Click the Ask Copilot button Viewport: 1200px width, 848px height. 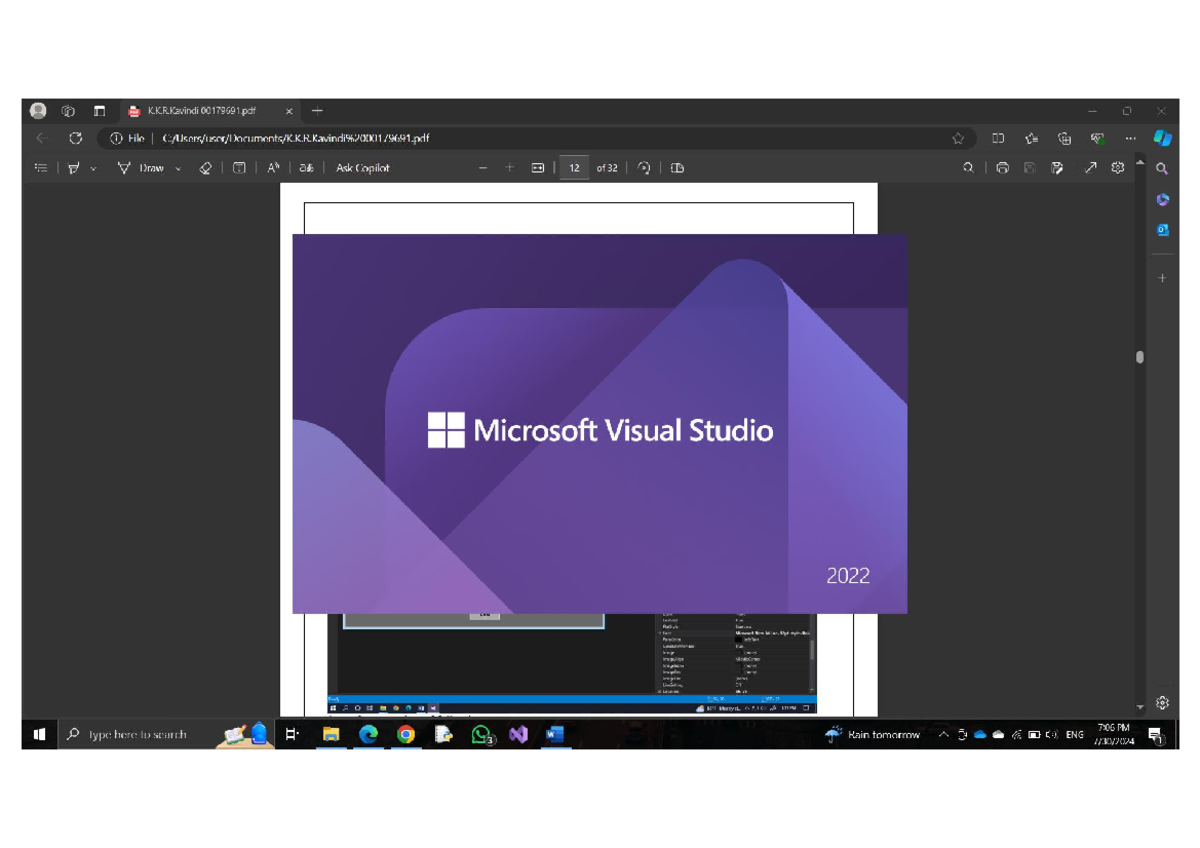(x=362, y=168)
